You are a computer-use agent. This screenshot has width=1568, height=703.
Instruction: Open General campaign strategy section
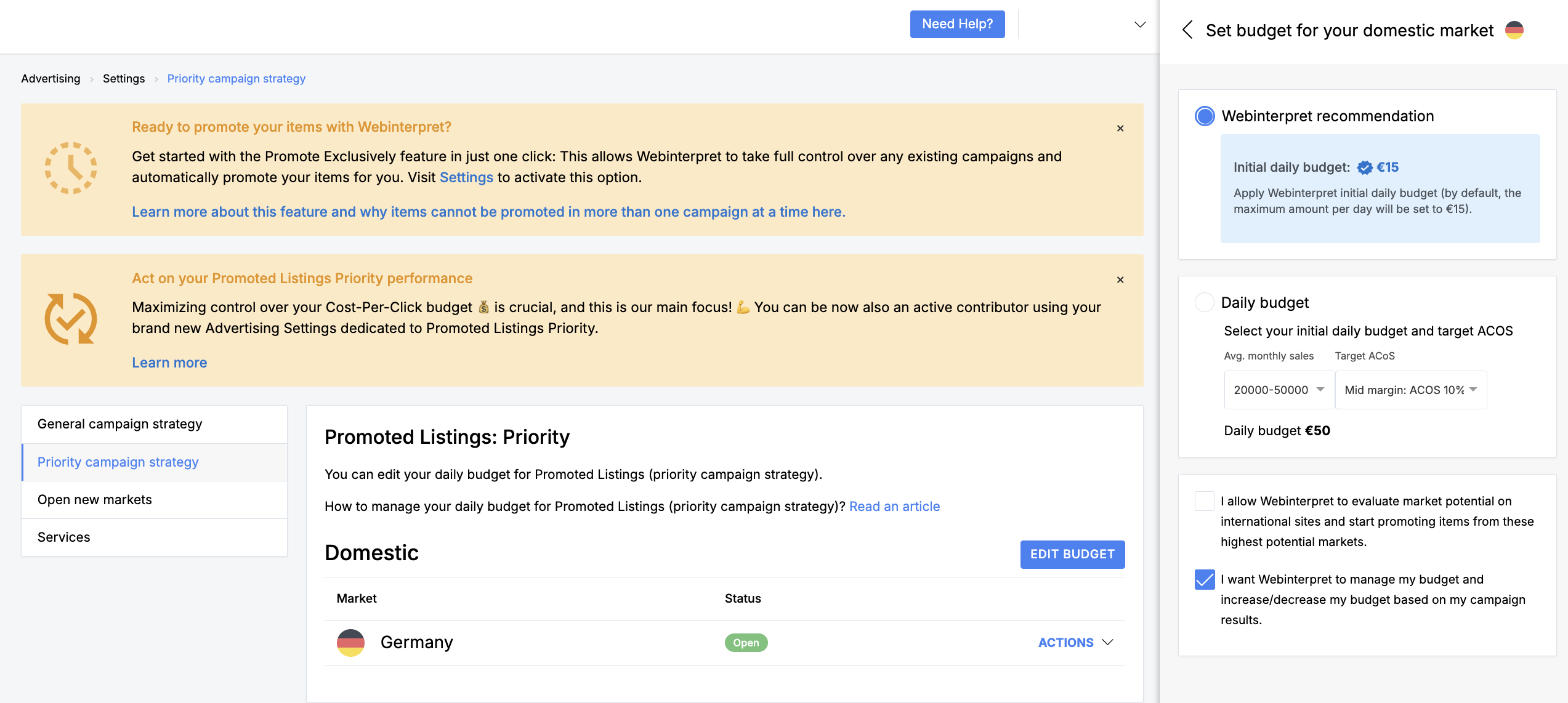click(155, 424)
